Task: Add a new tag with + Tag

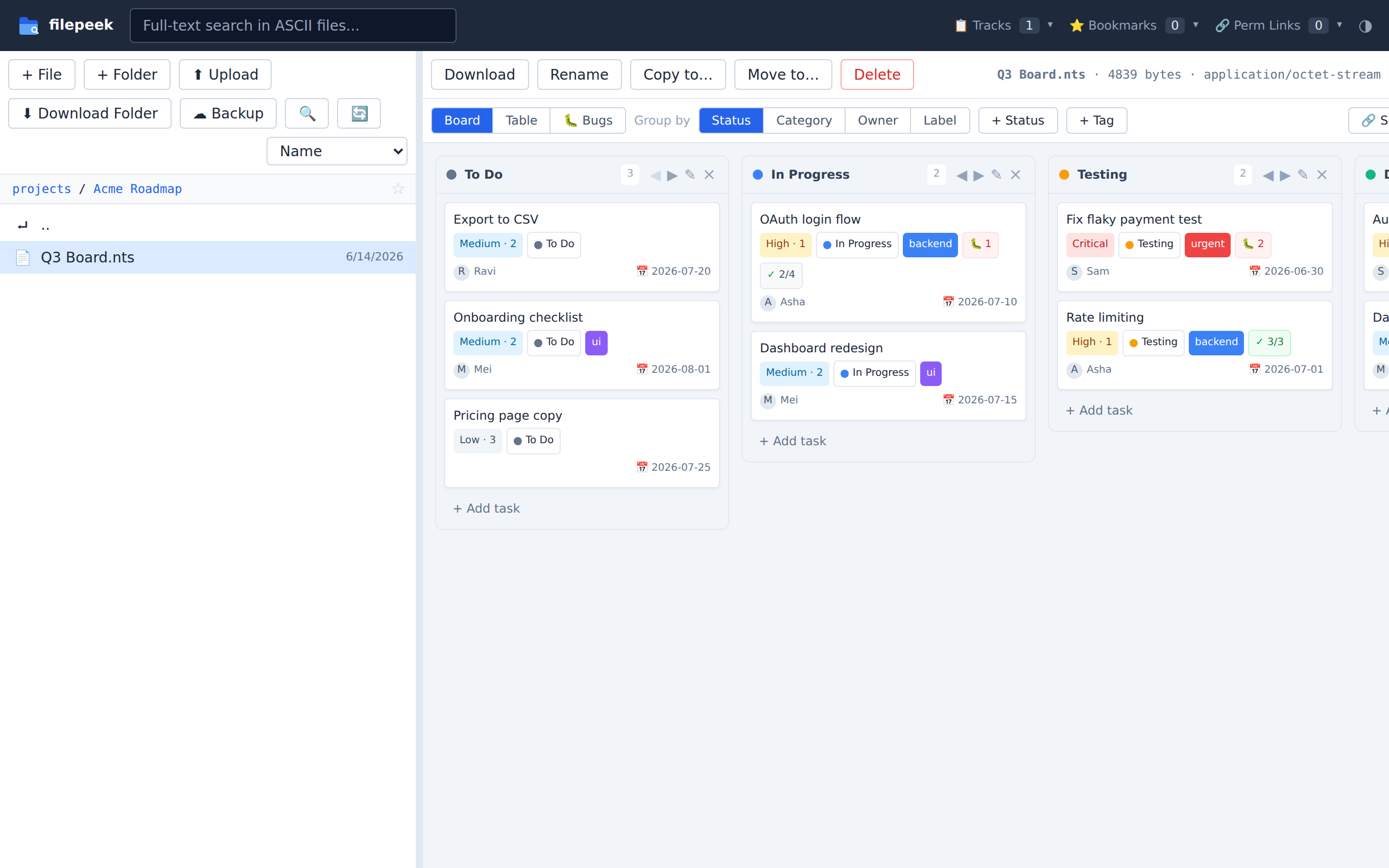Action: 1096,120
